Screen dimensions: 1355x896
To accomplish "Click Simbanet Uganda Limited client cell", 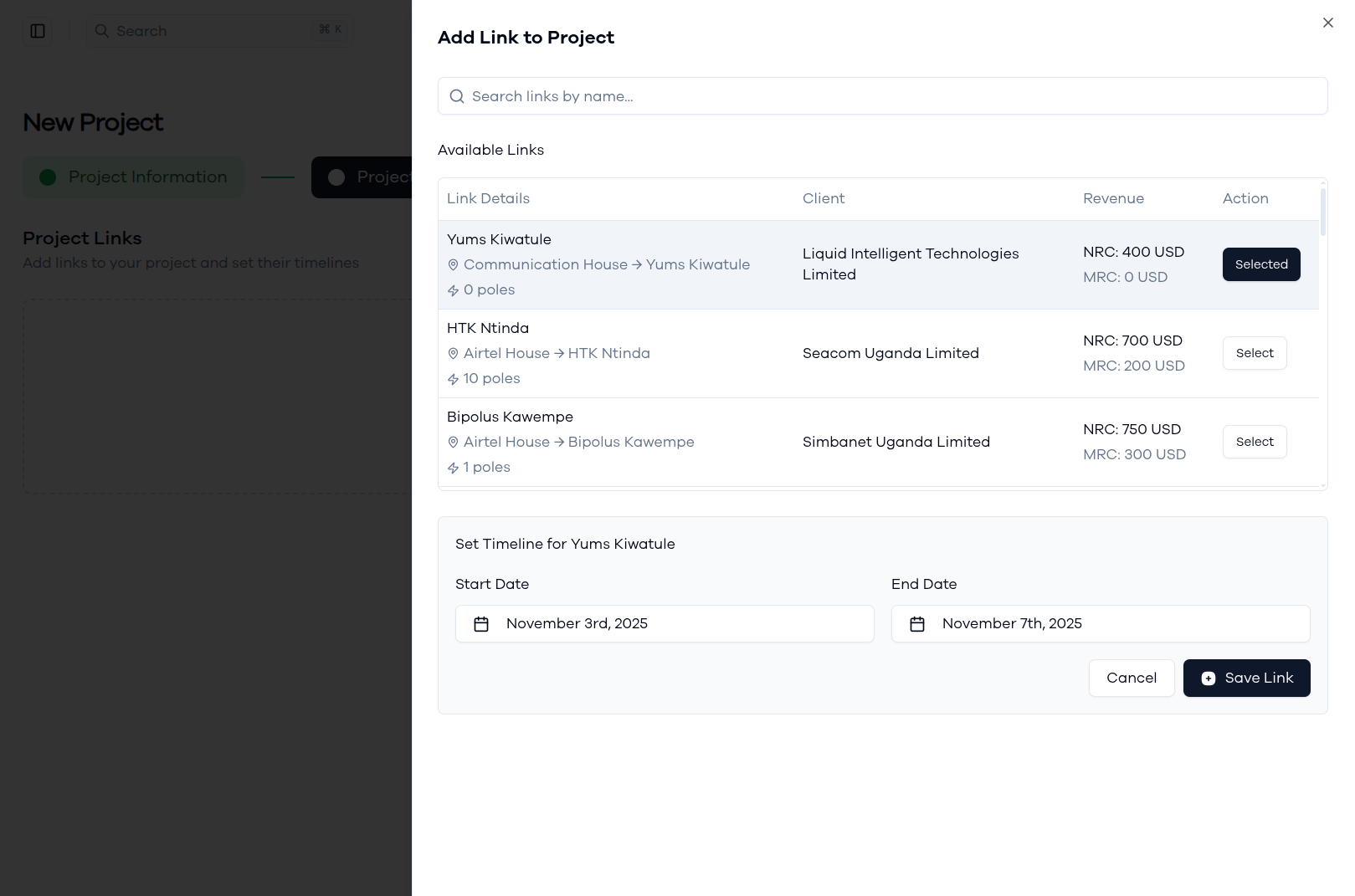I will pos(896,442).
